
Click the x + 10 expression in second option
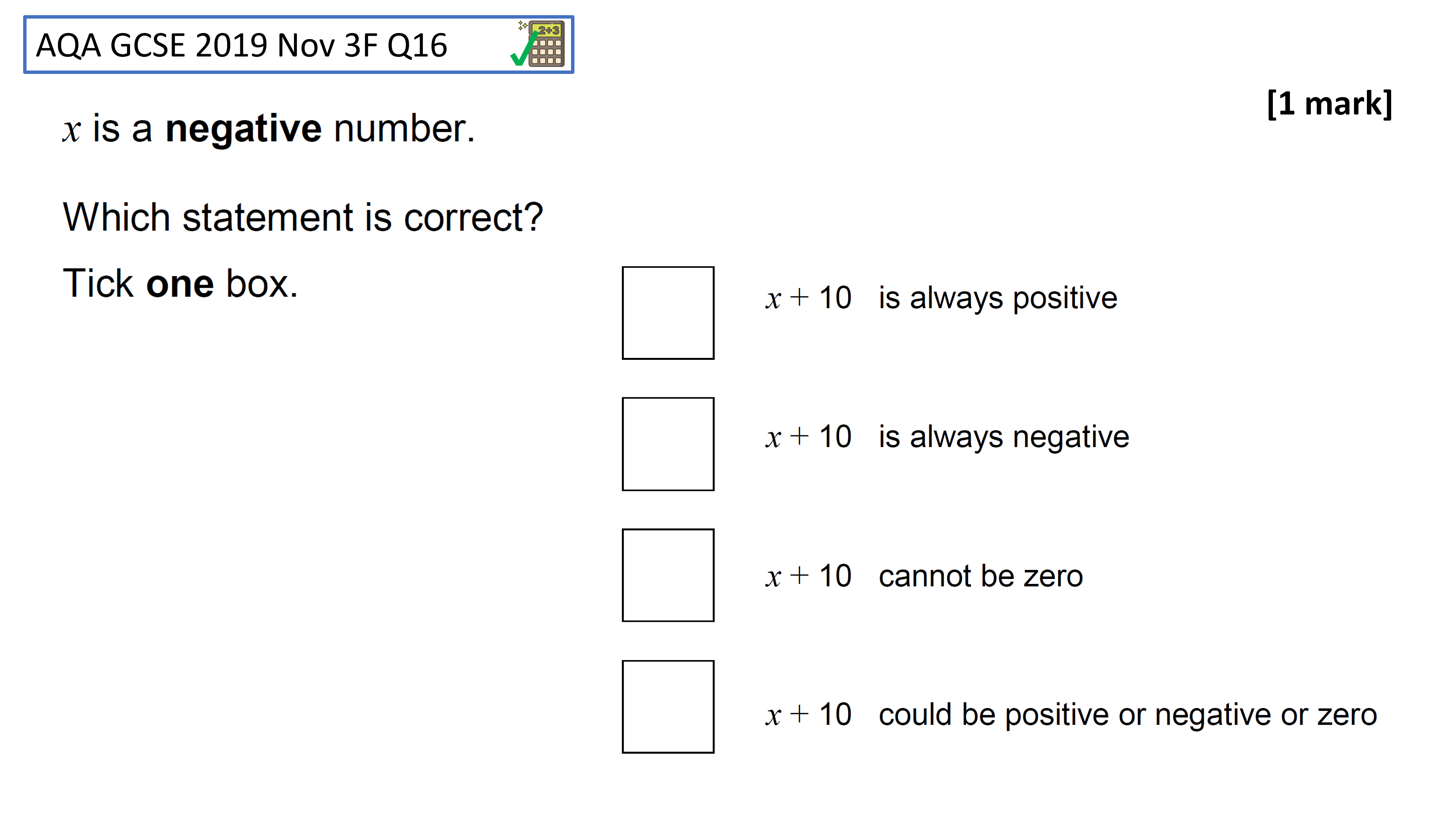tap(808, 437)
